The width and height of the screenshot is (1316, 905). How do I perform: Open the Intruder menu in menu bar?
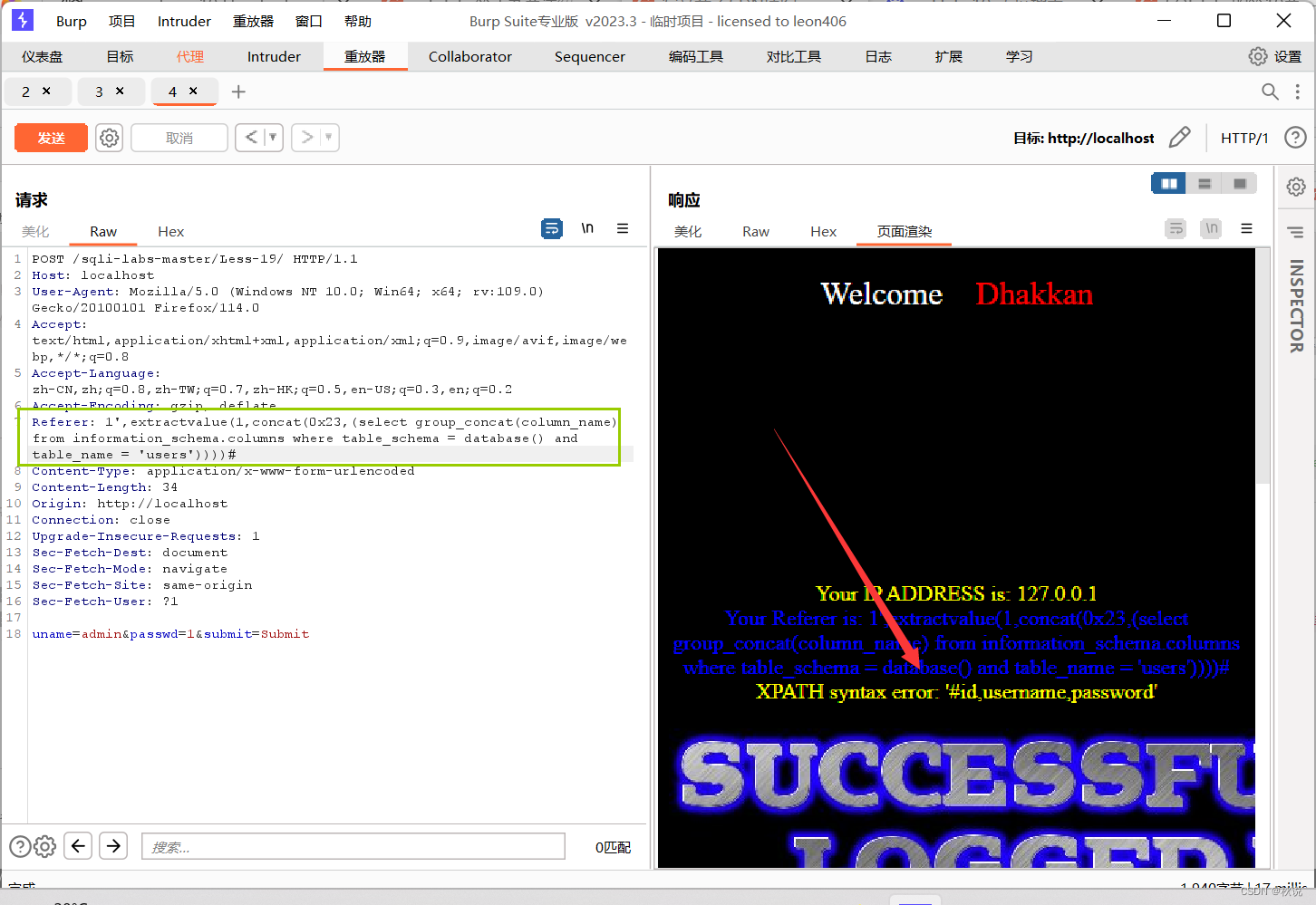tap(184, 21)
